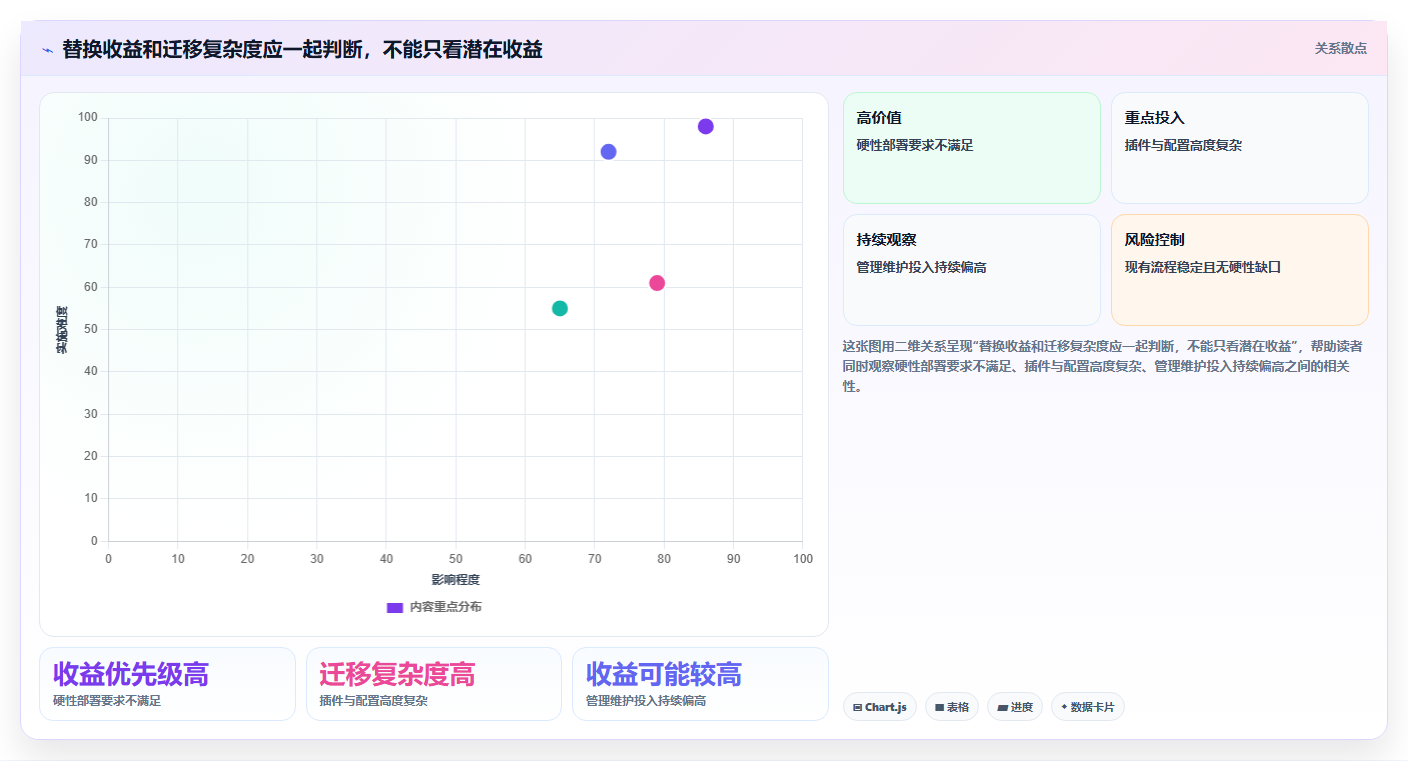Screen dimensions: 1408x761
Task: Select the 进度 chip
Action: click(x=1015, y=707)
